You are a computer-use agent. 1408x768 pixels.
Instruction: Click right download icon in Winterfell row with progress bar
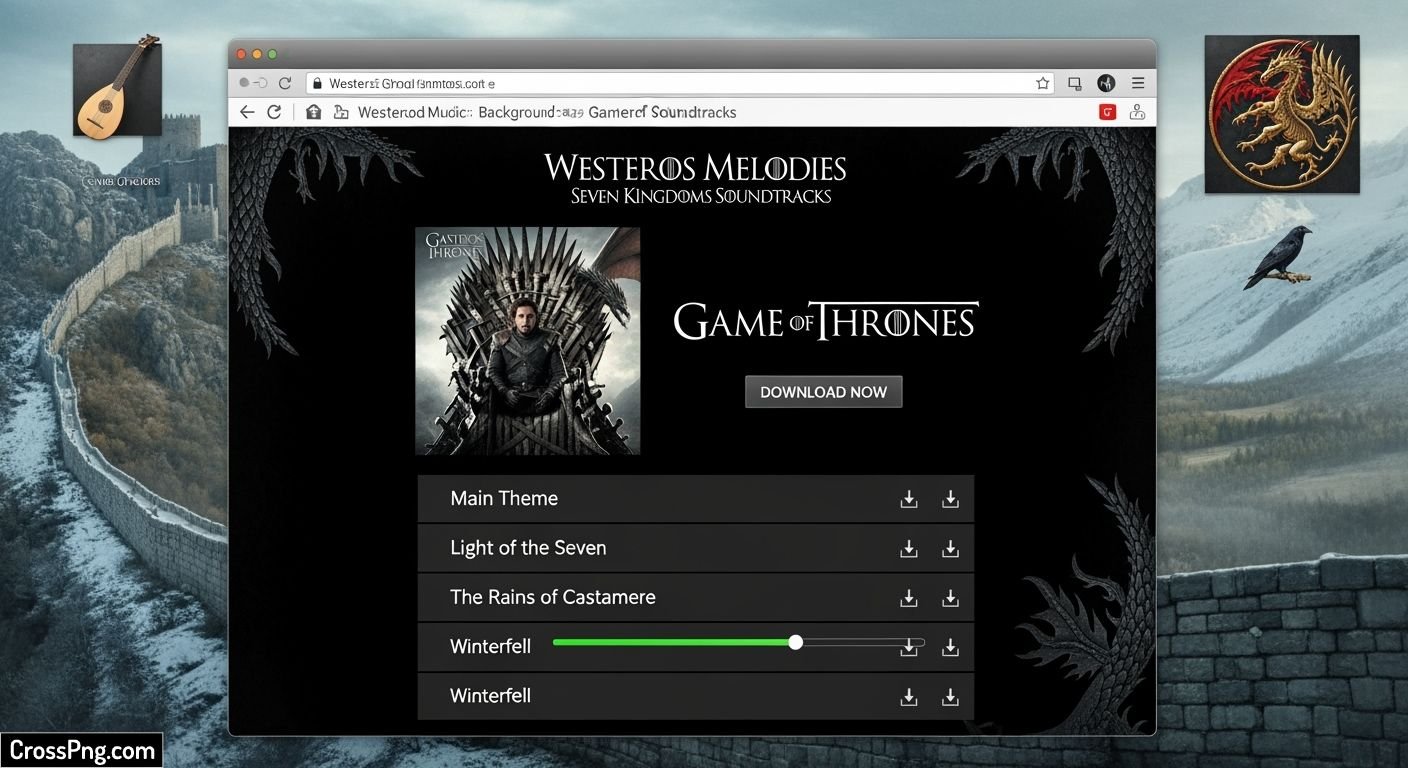(x=951, y=647)
